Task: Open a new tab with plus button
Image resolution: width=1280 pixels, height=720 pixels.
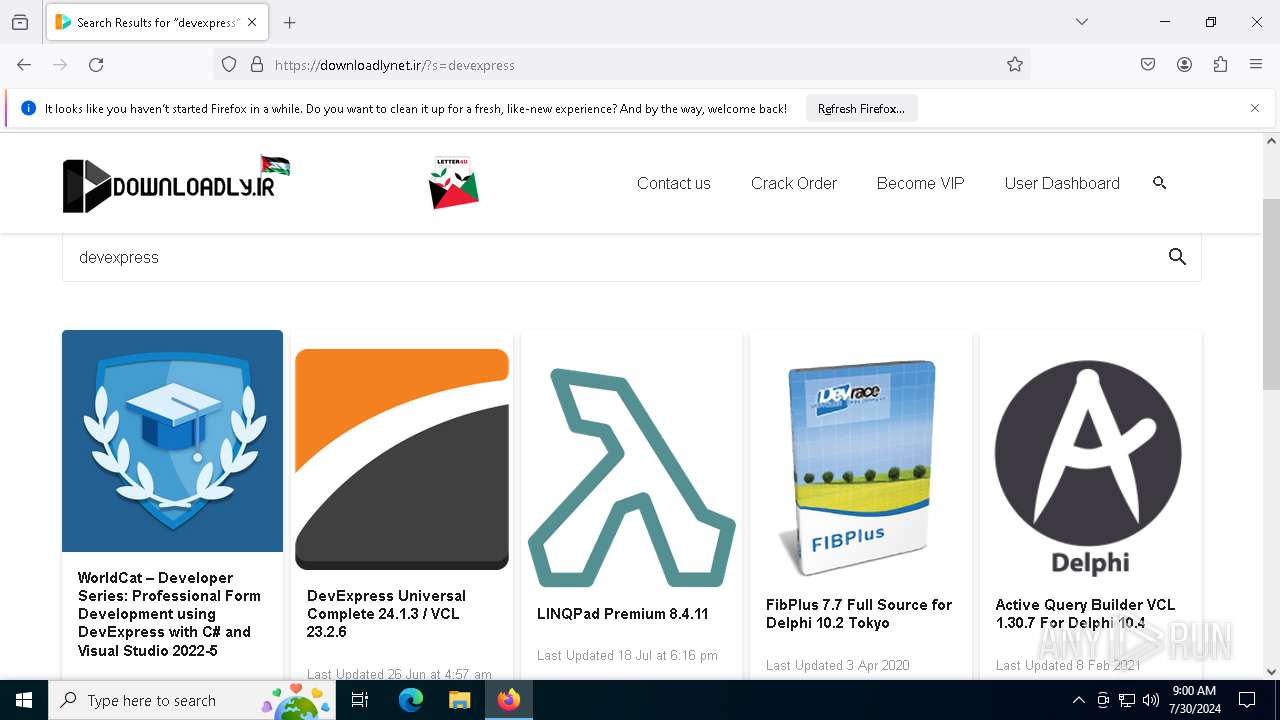Action: coord(290,22)
